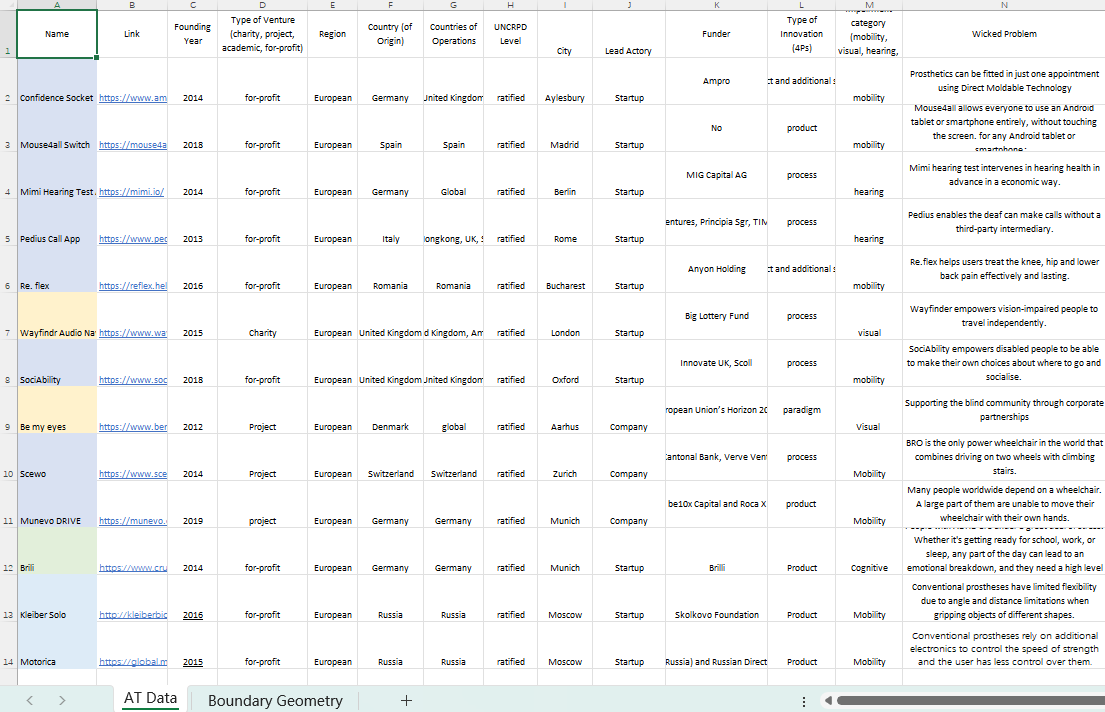Click the horizontal scrollbar left arrow
The width and height of the screenshot is (1105, 712).
(x=828, y=701)
